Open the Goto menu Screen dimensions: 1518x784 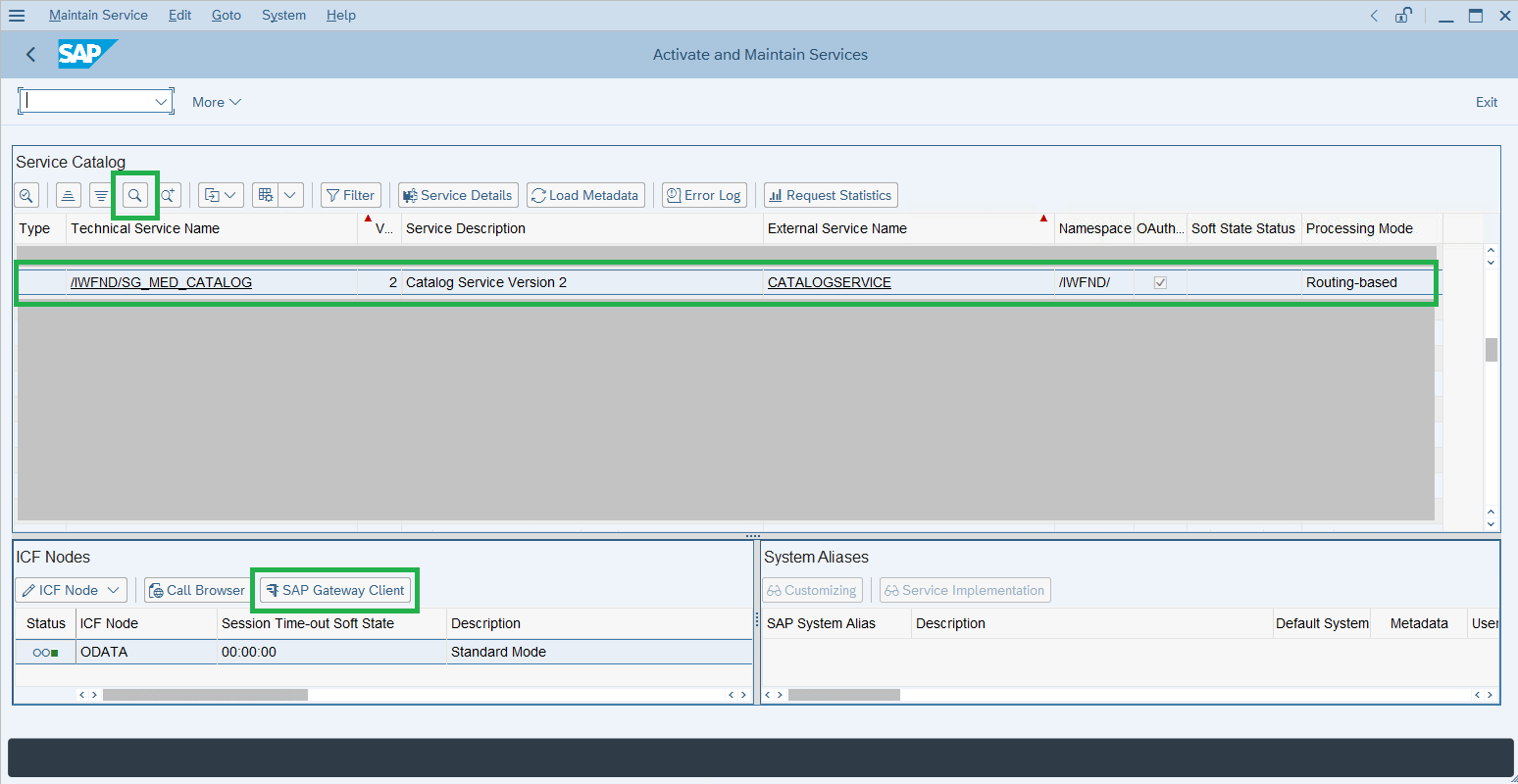click(226, 15)
